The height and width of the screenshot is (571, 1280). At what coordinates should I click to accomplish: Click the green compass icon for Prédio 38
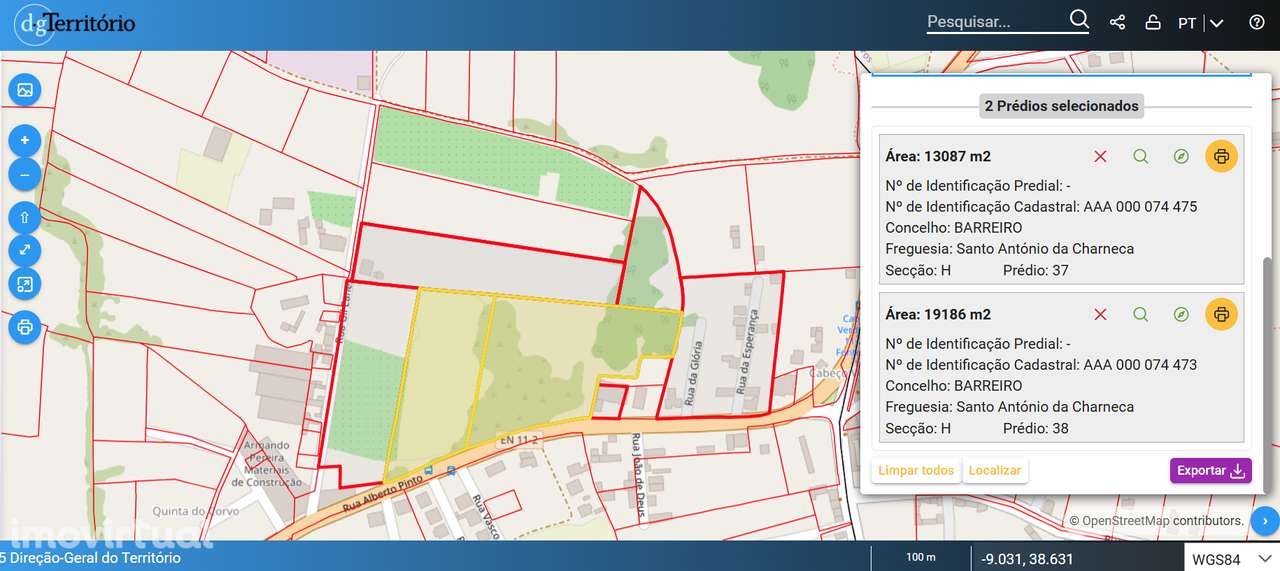[1181, 314]
